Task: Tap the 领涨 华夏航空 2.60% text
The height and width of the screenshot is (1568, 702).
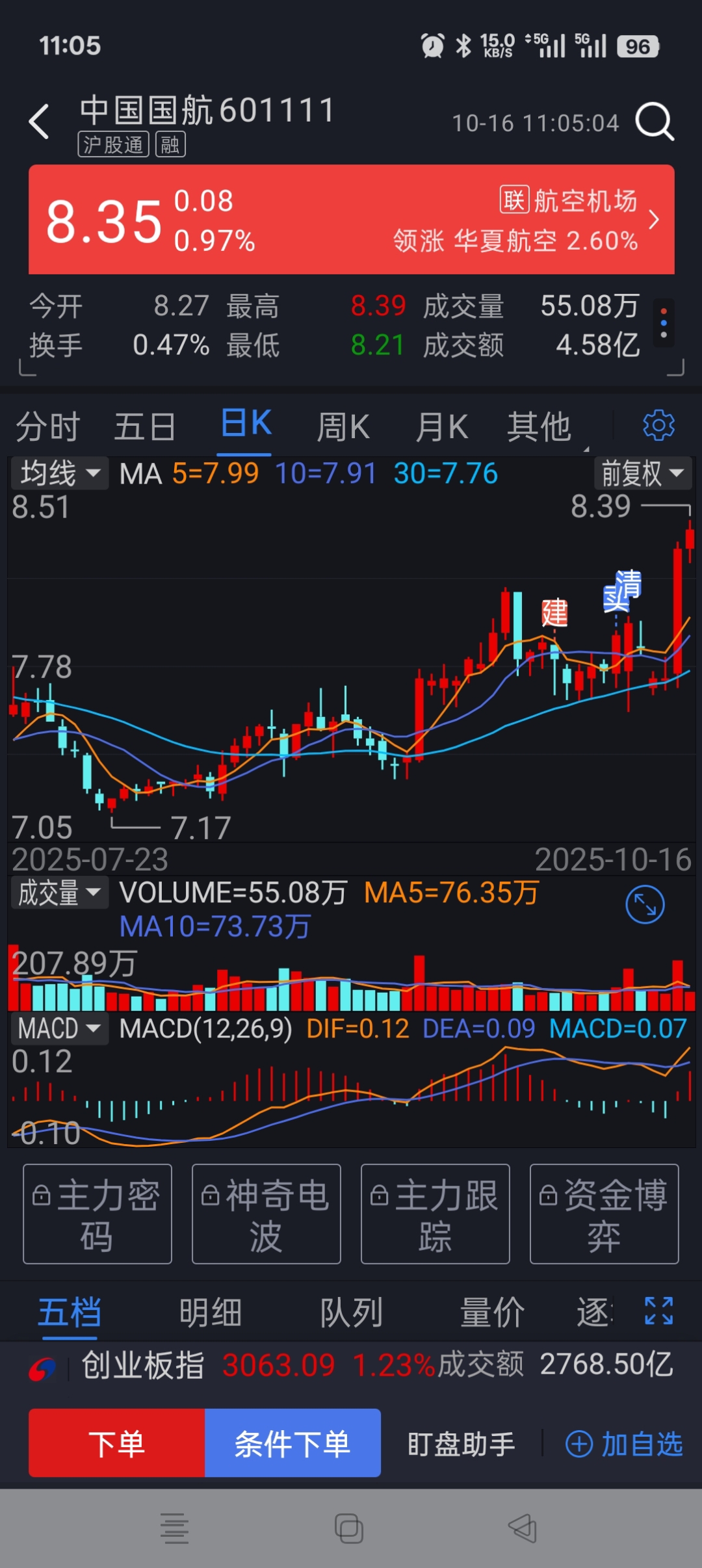Action: point(515,241)
